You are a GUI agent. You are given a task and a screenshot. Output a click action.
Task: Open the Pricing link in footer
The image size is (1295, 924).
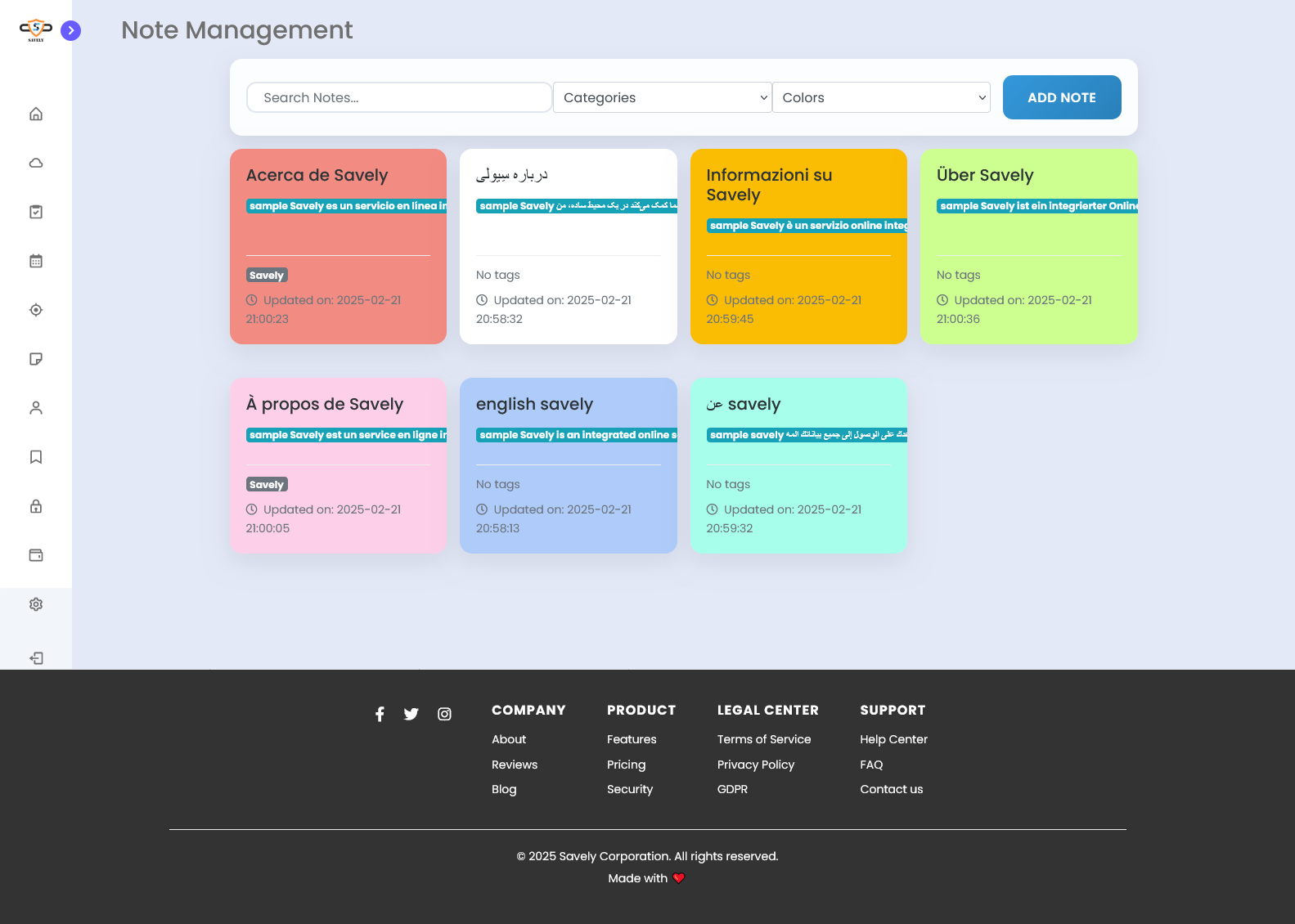tap(626, 765)
